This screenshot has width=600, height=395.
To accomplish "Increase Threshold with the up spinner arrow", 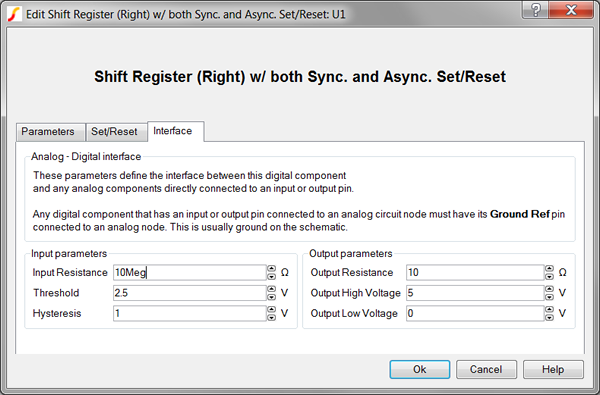I will pos(271,289).
